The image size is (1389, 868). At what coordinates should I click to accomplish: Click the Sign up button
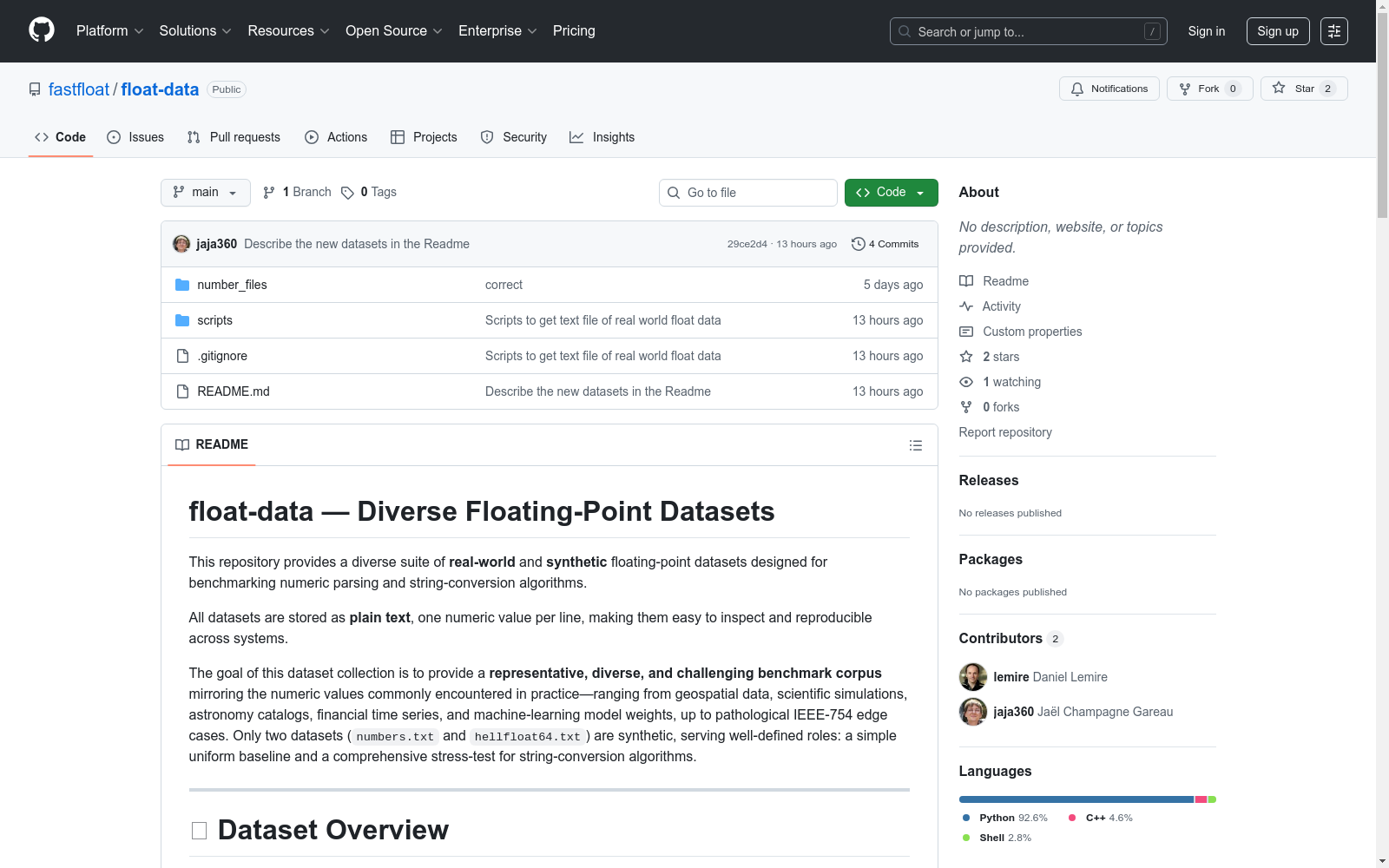[1278, 31]
